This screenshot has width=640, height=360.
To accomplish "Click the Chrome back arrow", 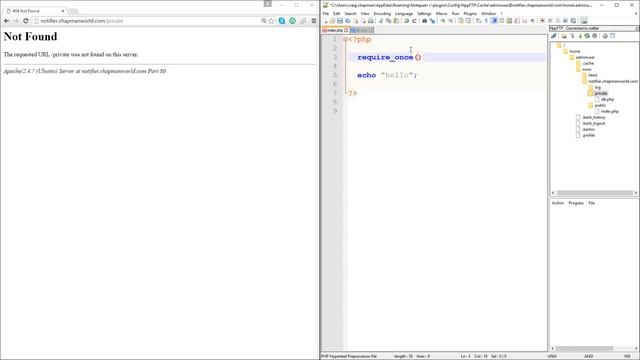I will (7, 21).
